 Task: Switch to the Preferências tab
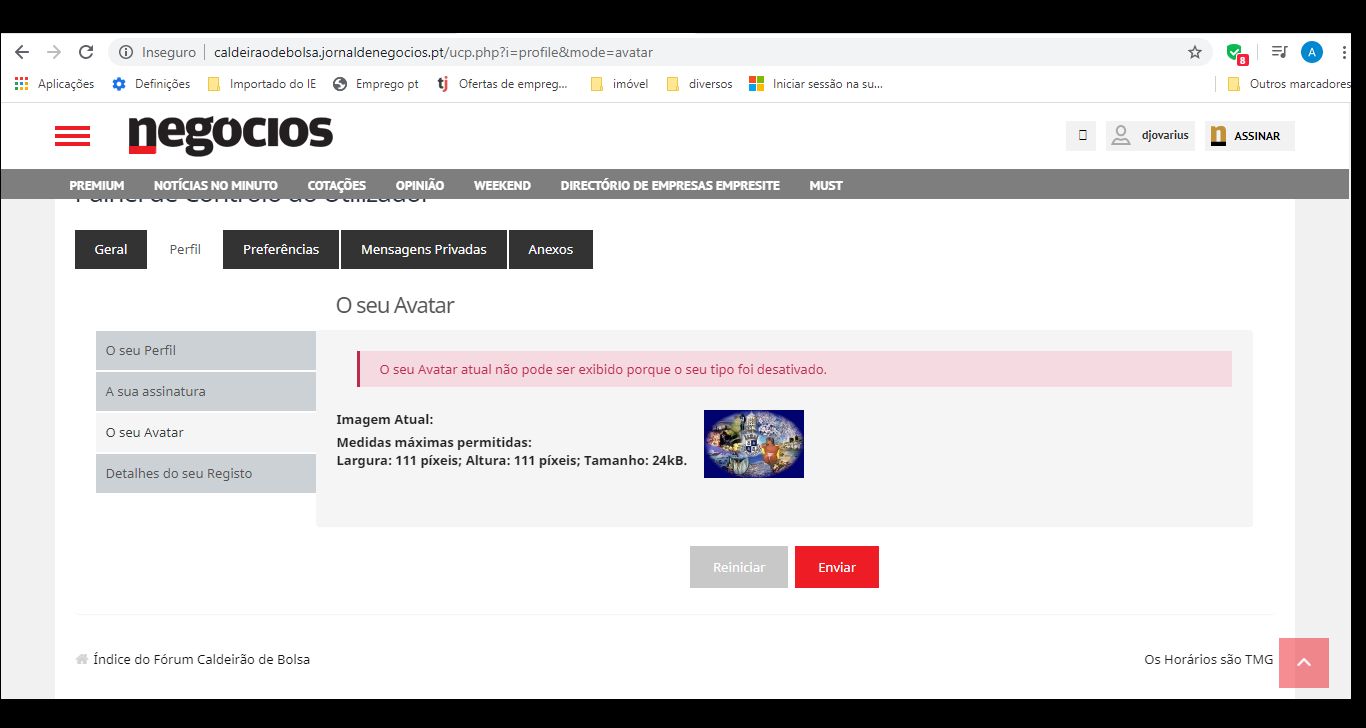[281, 250]
